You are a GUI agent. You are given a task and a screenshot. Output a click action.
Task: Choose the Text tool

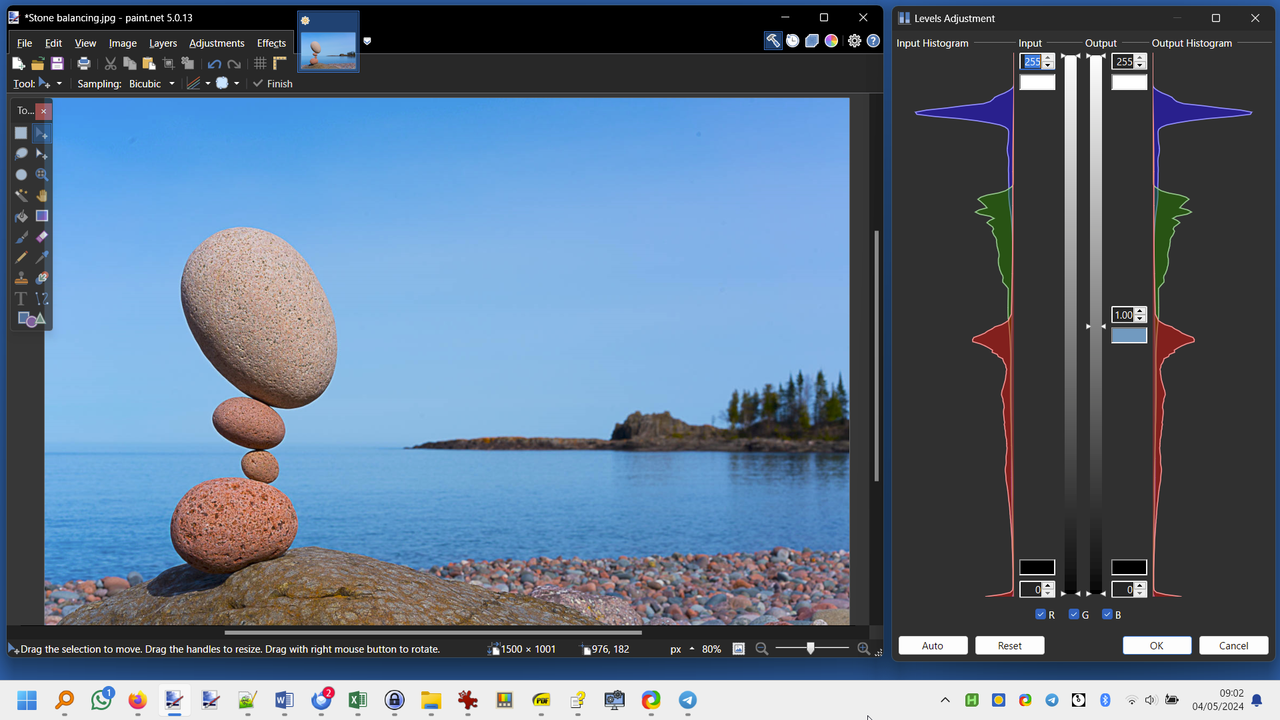point(20,297)
